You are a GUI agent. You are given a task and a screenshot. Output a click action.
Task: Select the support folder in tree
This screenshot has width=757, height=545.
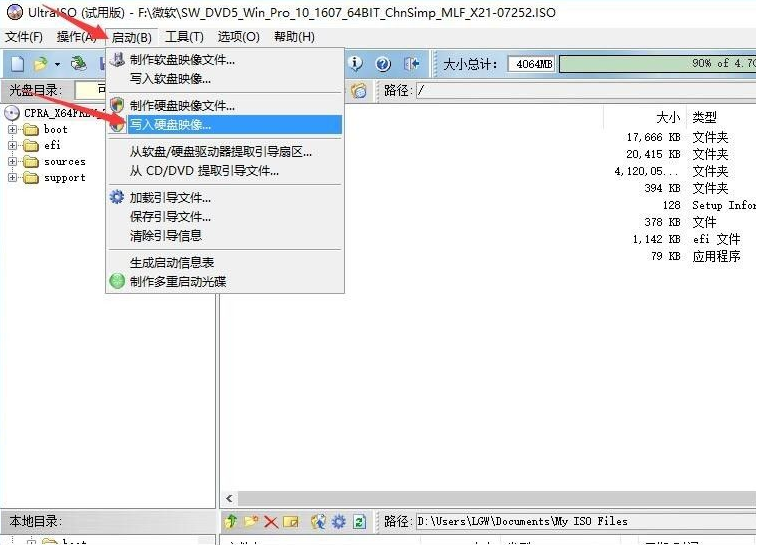[x=64, y=177]
